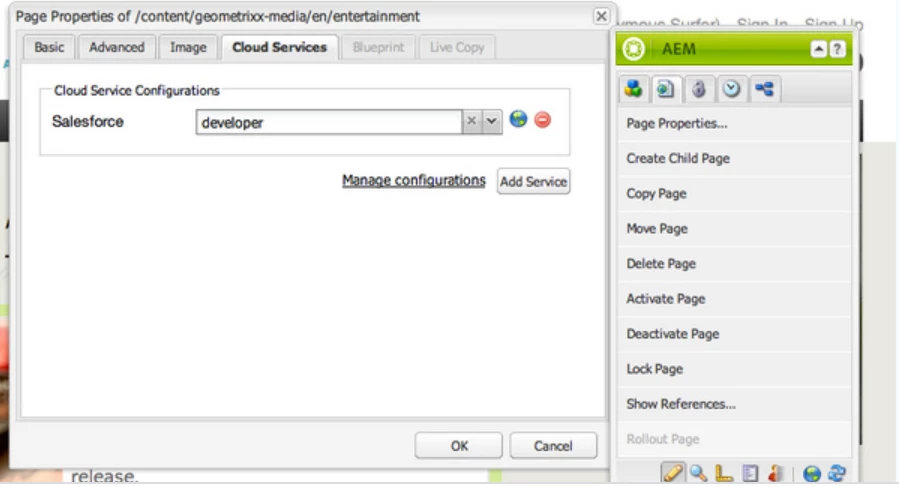Expand the Salesforce configuration dropdown

pos(492,122)
